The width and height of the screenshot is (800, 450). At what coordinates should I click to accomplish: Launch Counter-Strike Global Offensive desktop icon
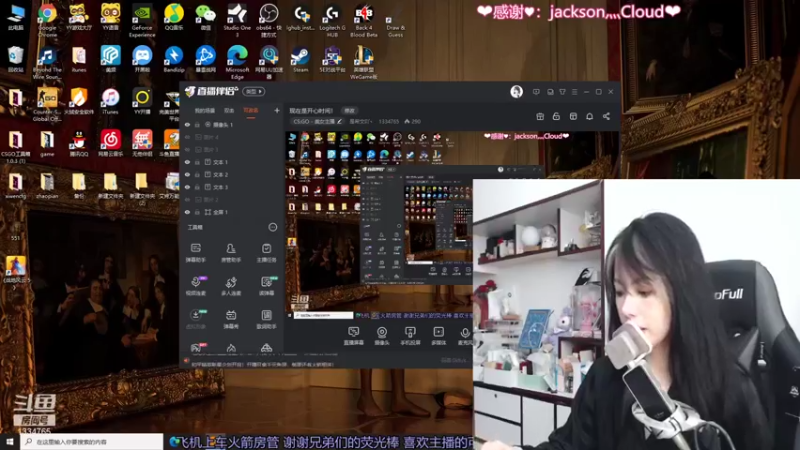[x=47, y=105]
